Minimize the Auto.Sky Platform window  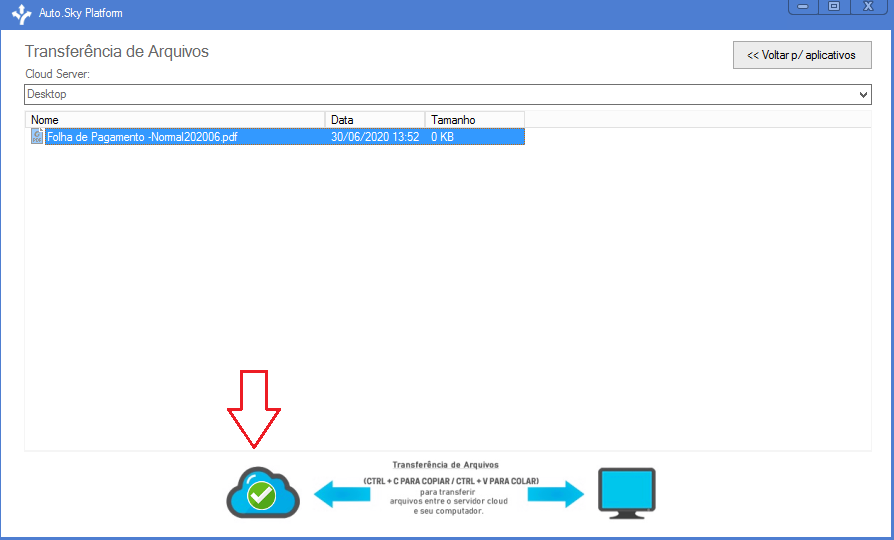pos(803,7)
